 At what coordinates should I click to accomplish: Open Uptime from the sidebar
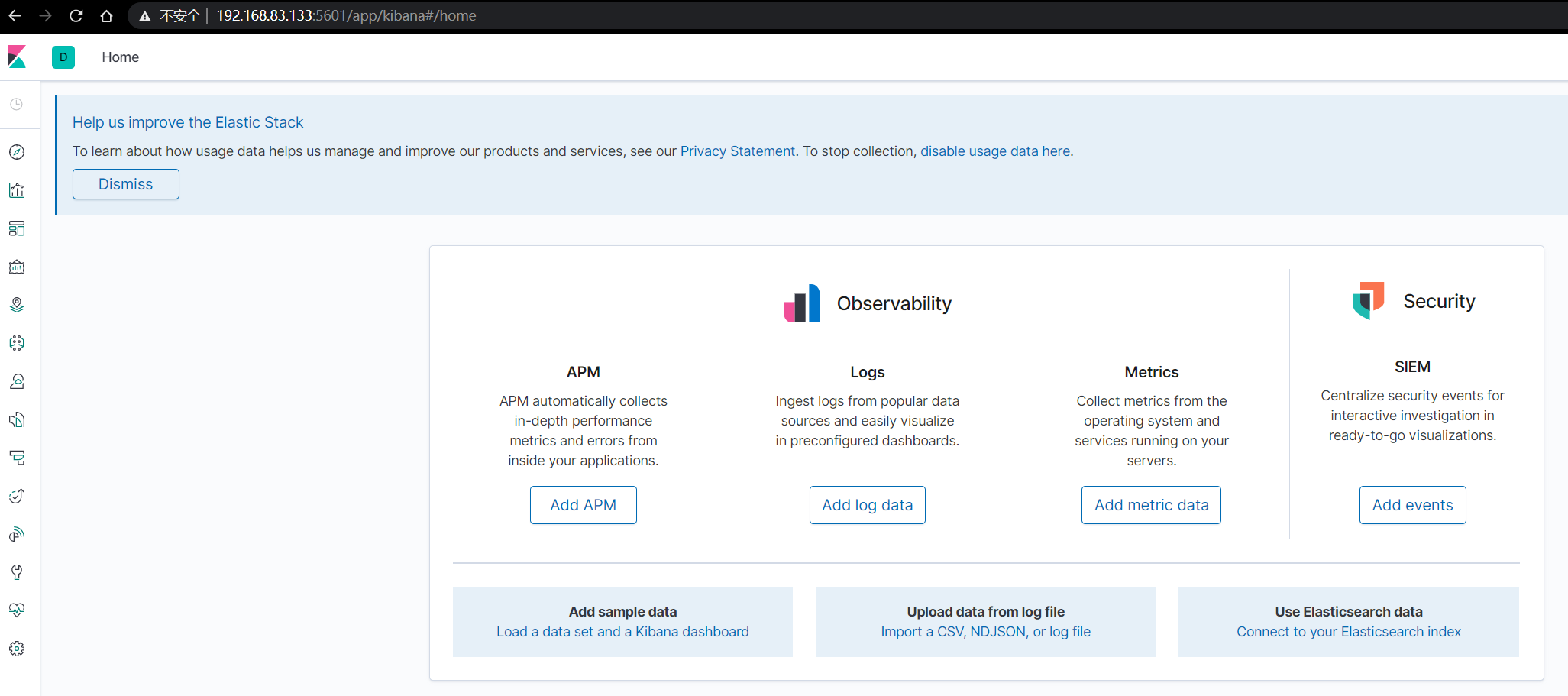tap(17, 496)
